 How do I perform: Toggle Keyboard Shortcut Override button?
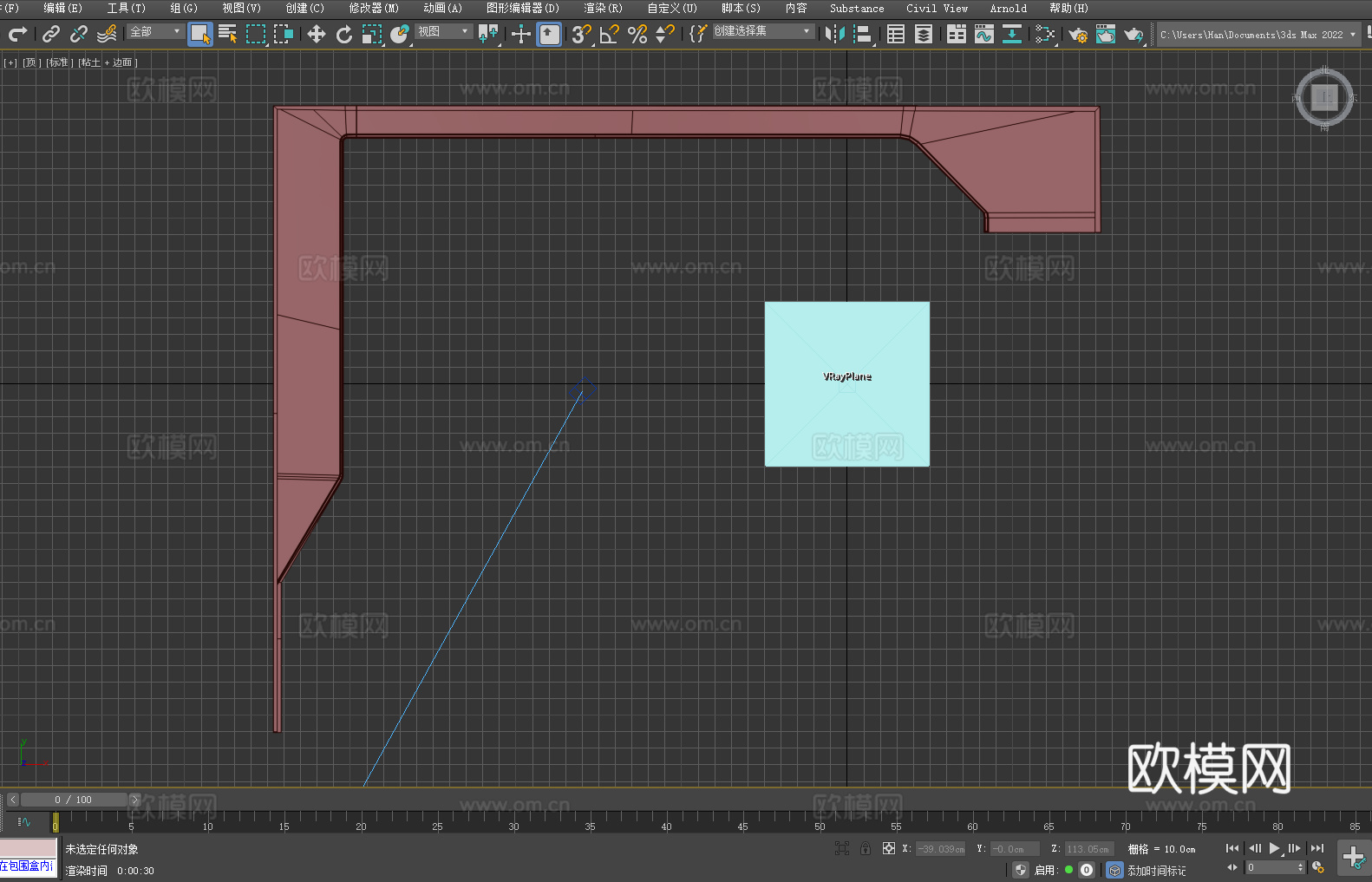[x=549, y=34]
